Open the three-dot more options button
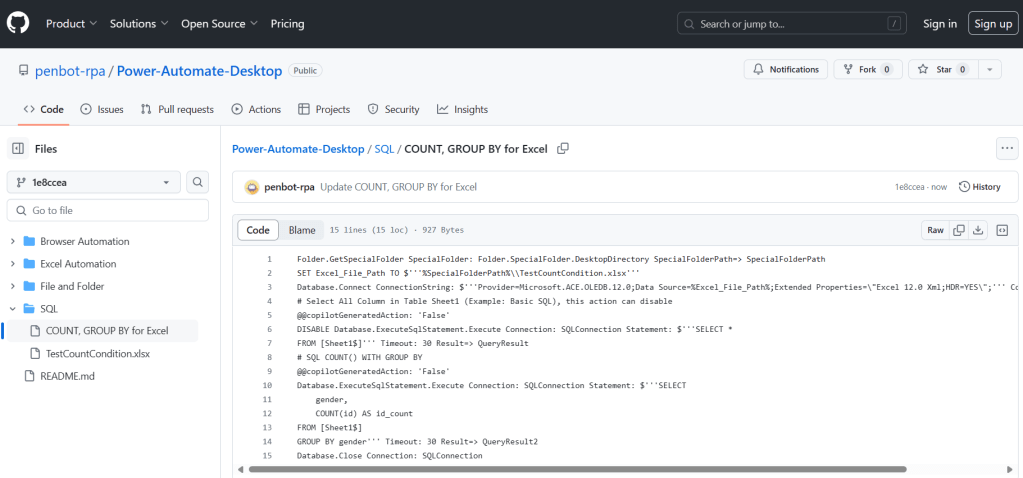The height and width of the screenshot is (478, 1023). [1007, 149]
